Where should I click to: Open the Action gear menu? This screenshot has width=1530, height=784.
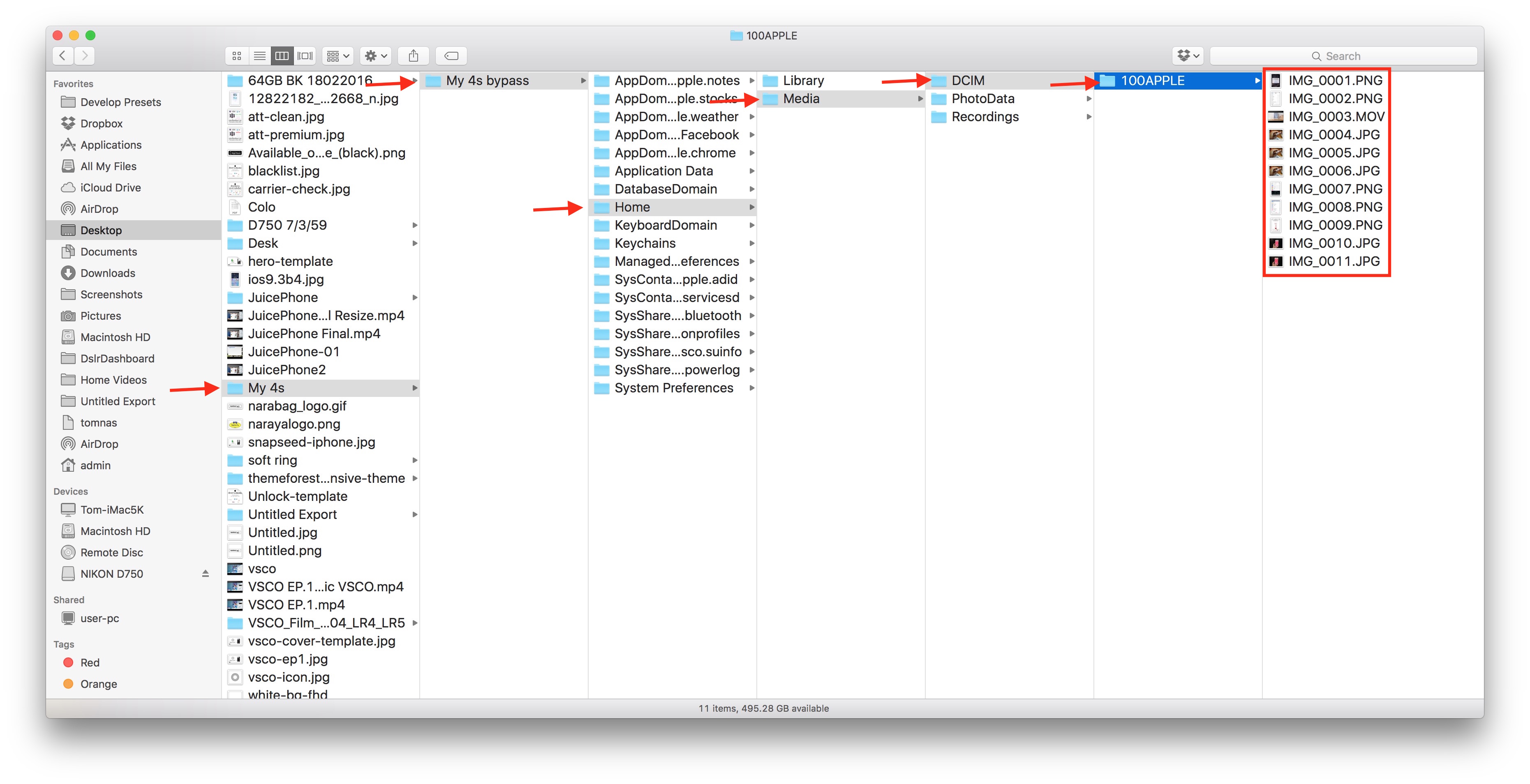pyautogui.click(x=375, y=56)
